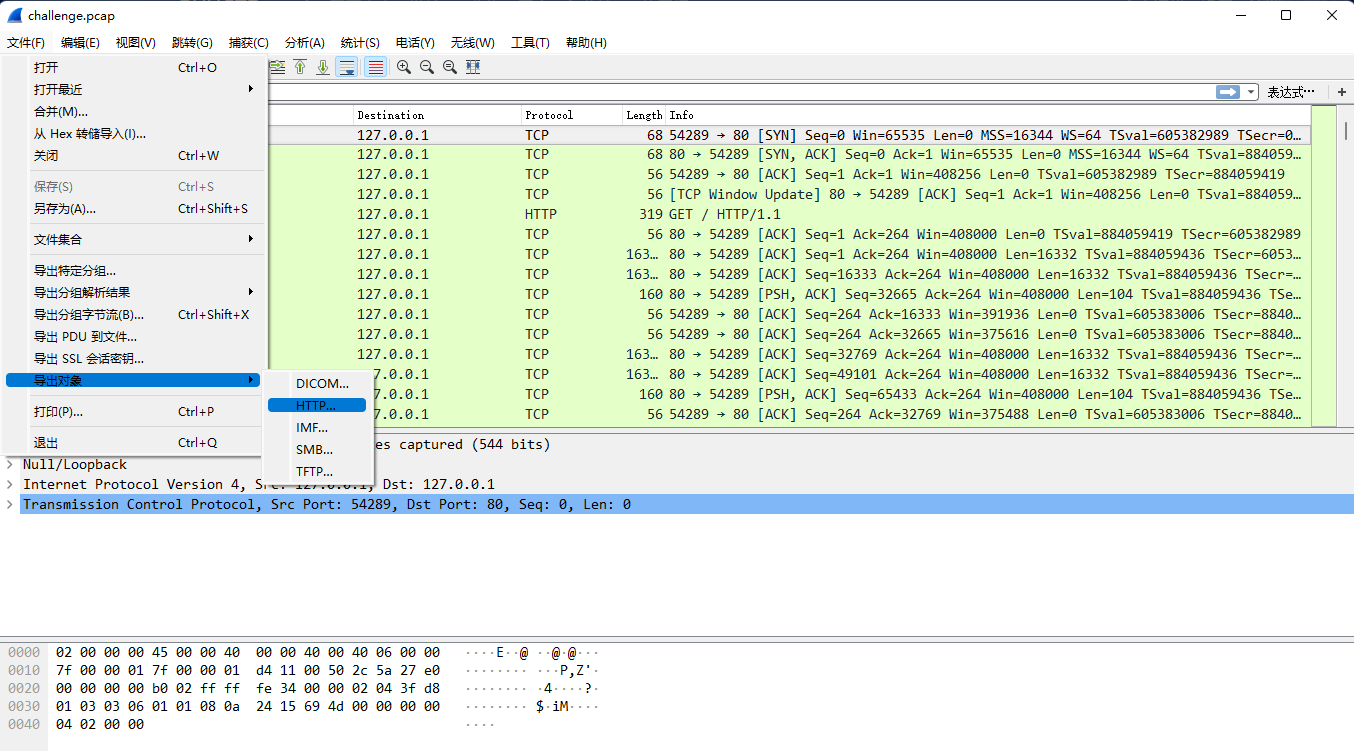Click the zoom out magnifier icon
1354x751 pixels.
pyautogui.click(x=427, y=67)
